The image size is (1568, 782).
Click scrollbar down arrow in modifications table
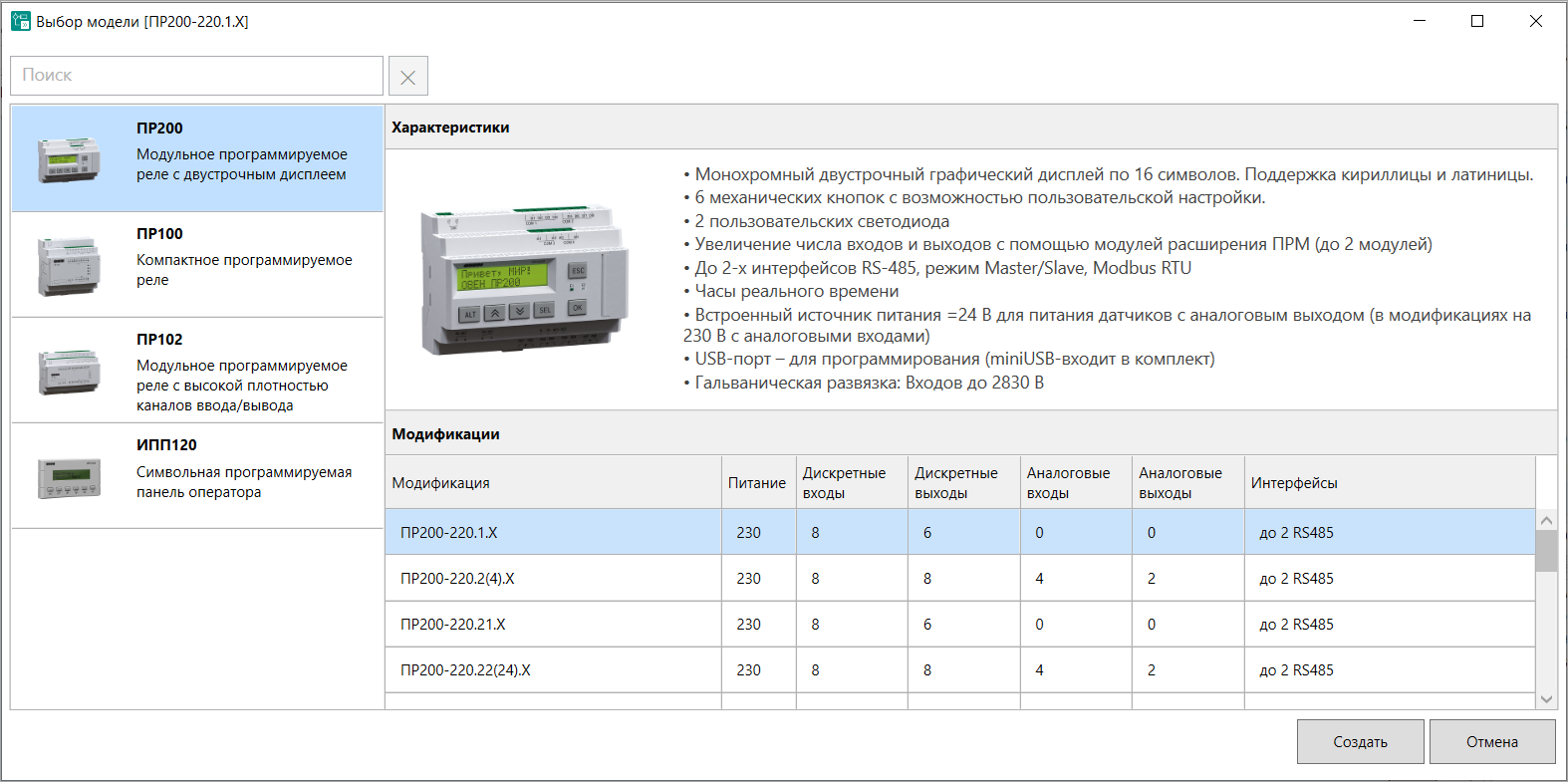[1546, 699]
